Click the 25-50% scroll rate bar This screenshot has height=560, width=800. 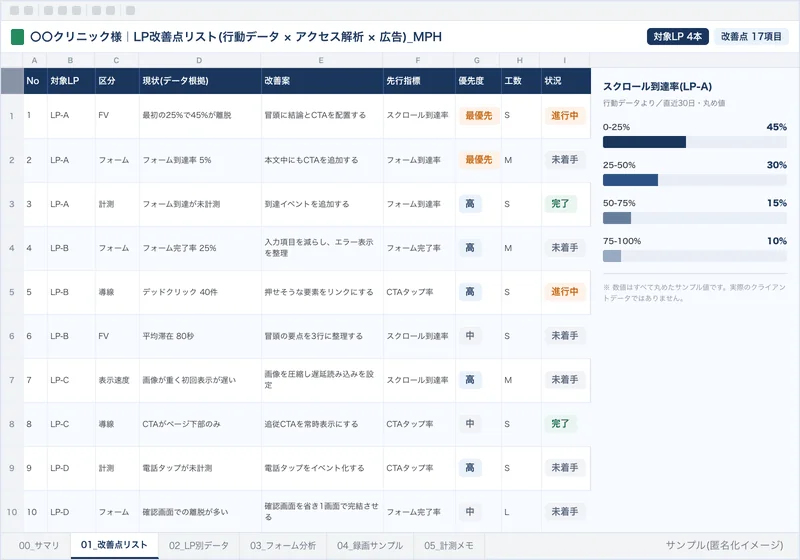[x=694, y=180]
